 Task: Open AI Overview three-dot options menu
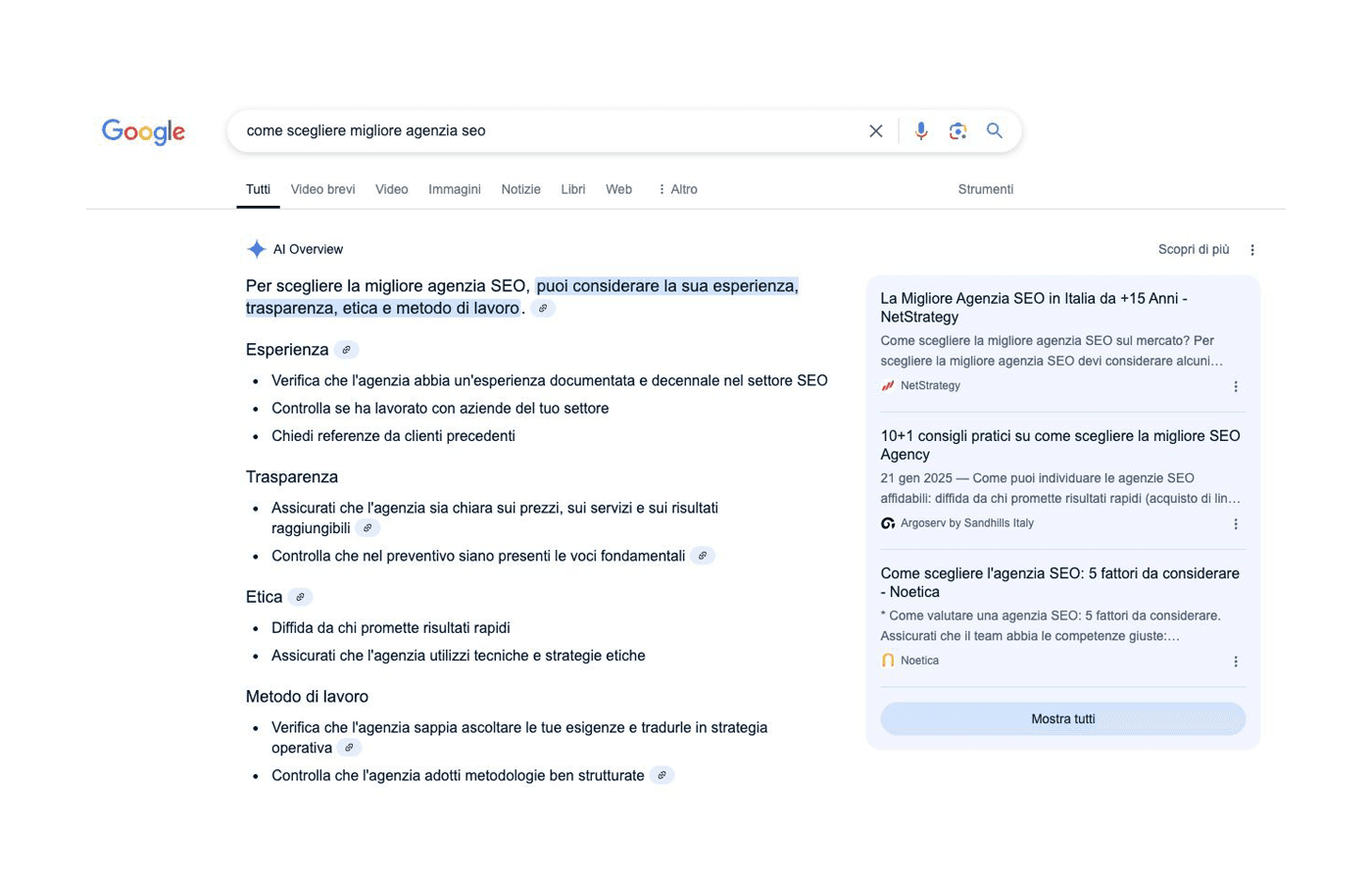[x=1252, y=250]
